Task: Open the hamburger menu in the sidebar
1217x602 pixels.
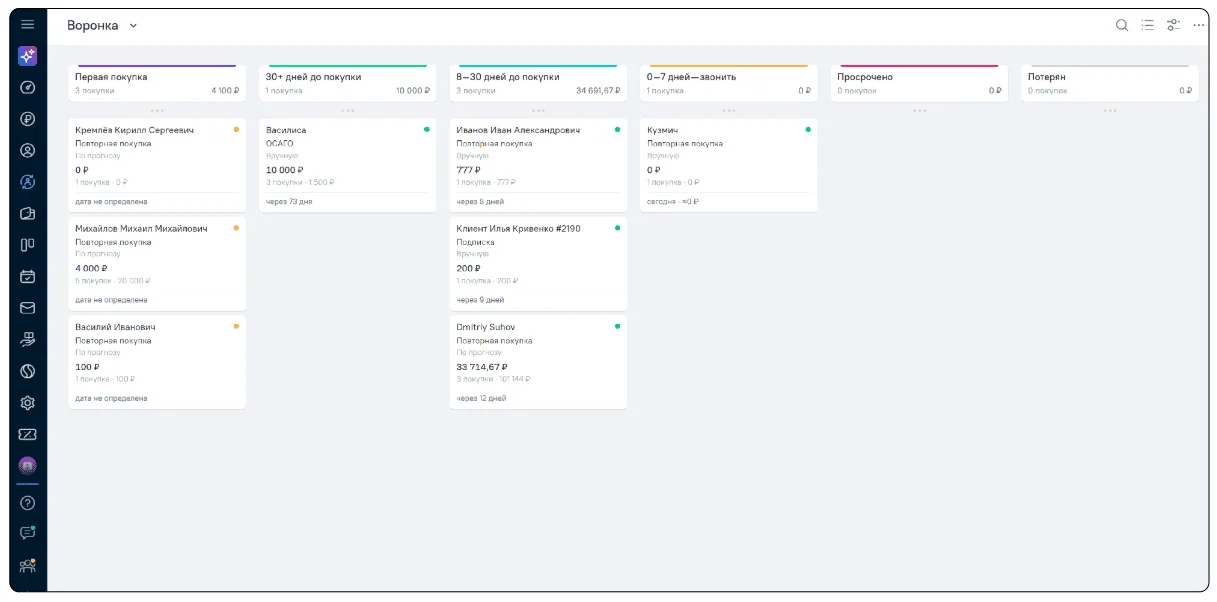Action: coord(27,25)
